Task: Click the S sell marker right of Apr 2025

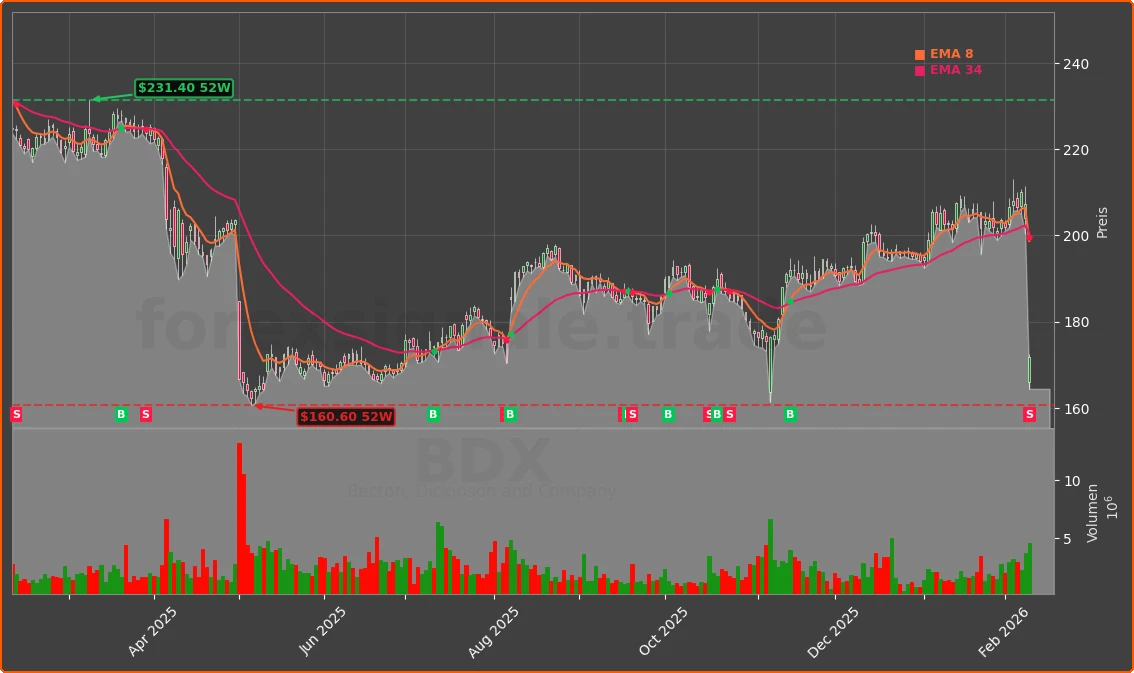Action: pos(145,414)
